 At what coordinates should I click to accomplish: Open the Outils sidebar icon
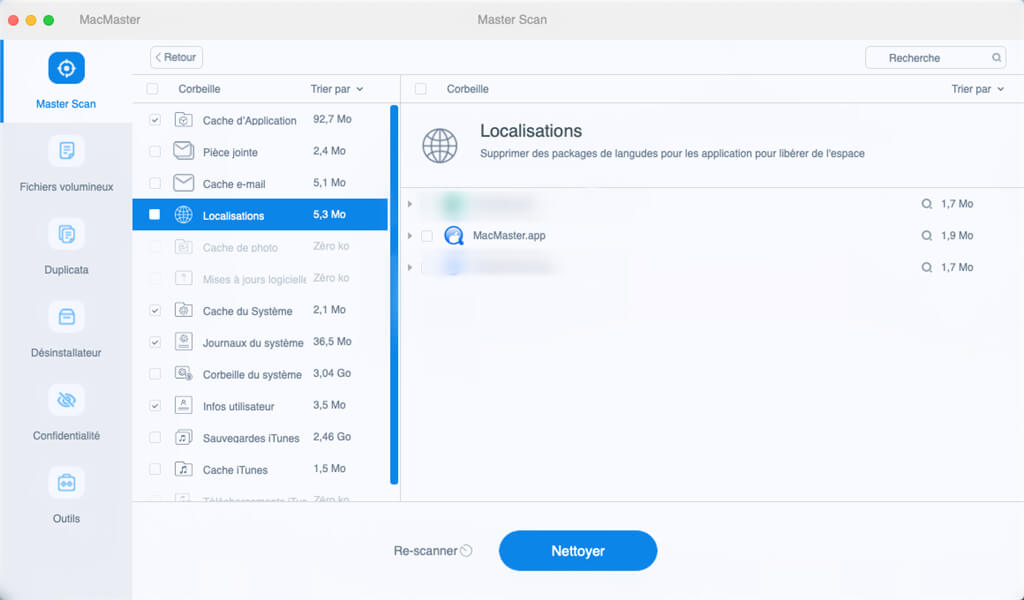pos(66,483)
